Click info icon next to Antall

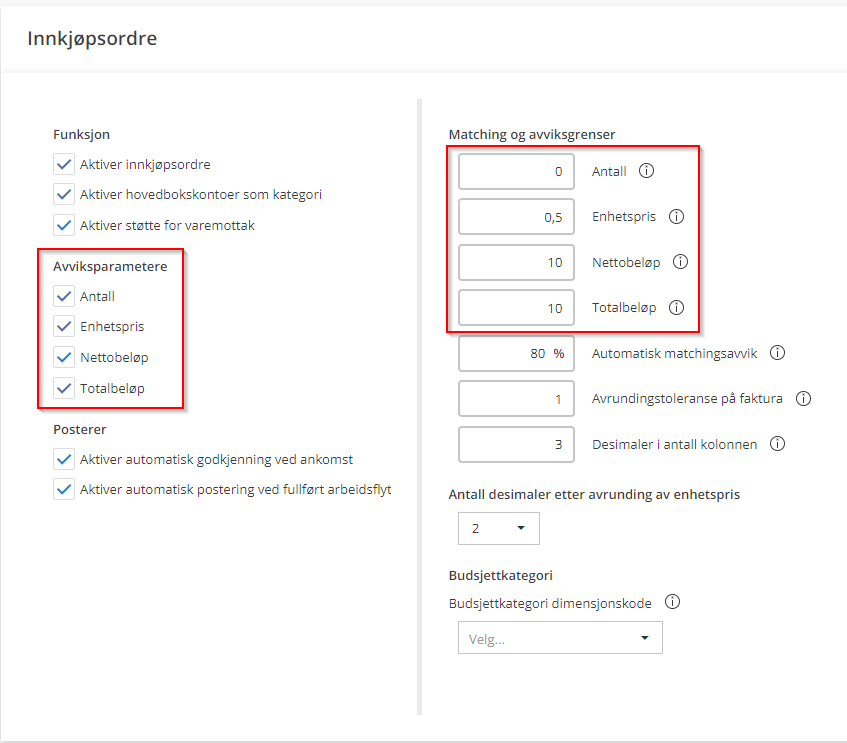coord(646,171)
